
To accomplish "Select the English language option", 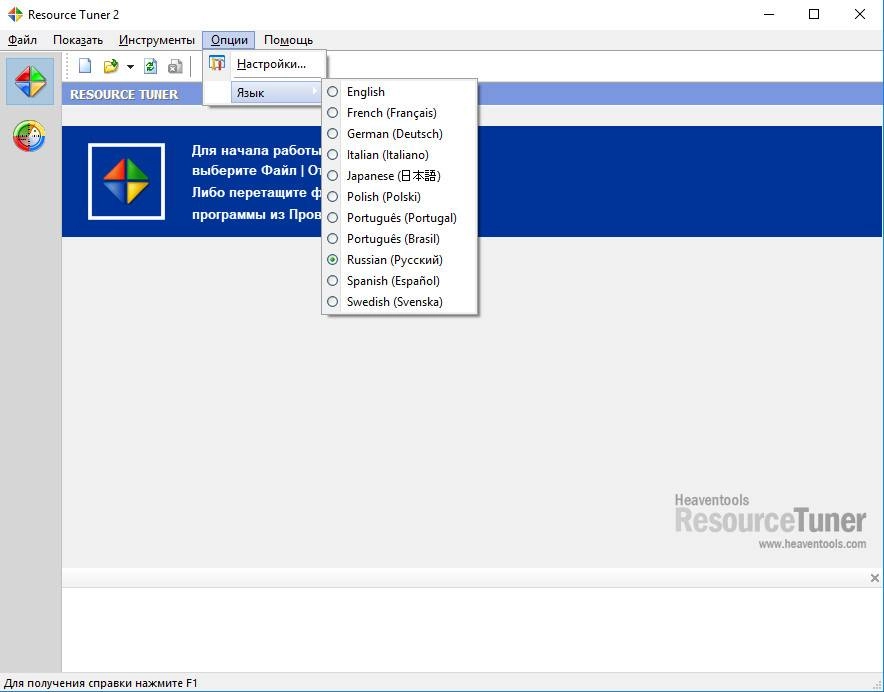I will 399,92.
